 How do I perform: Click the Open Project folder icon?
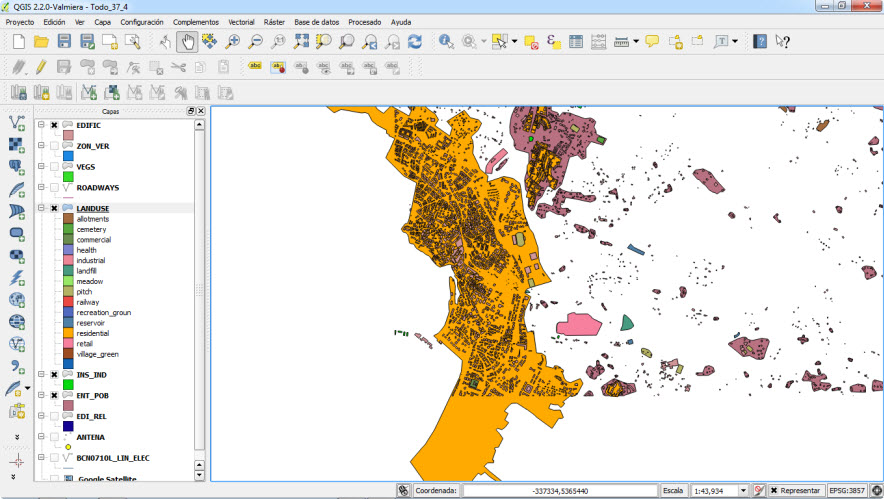click(41, 41)
